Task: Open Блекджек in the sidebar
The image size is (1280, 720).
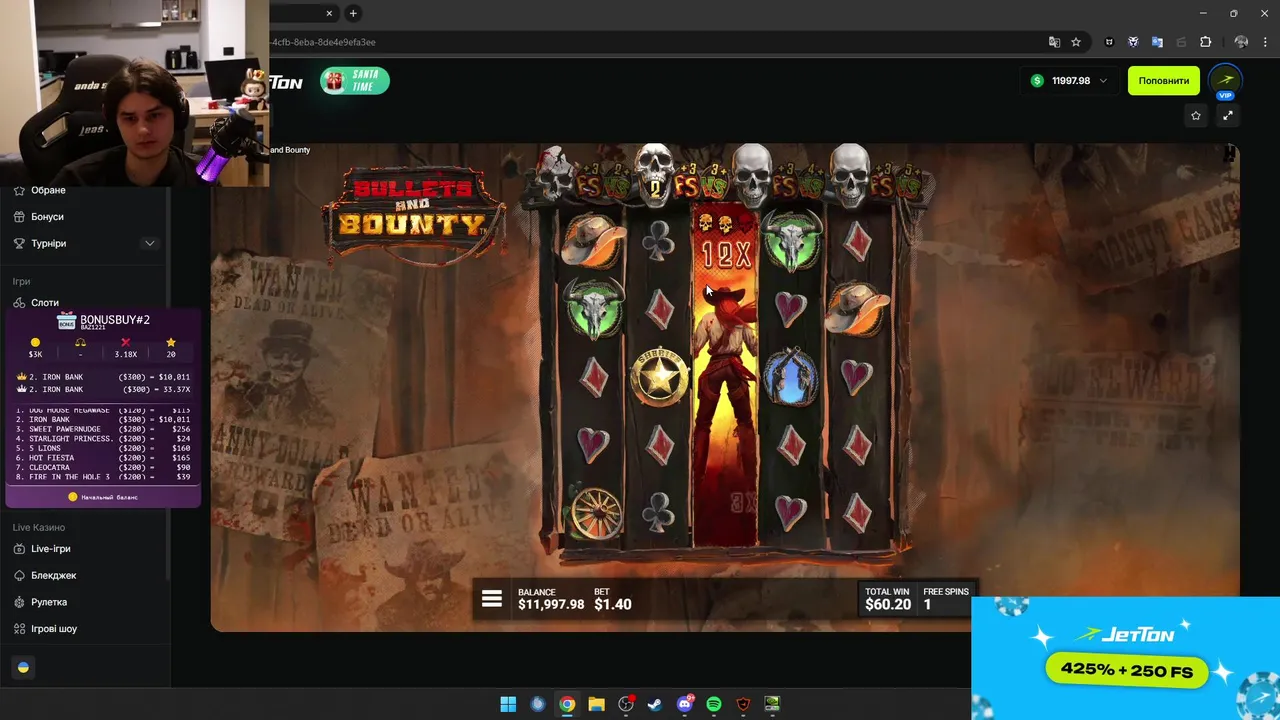Action: pos(53,576)
